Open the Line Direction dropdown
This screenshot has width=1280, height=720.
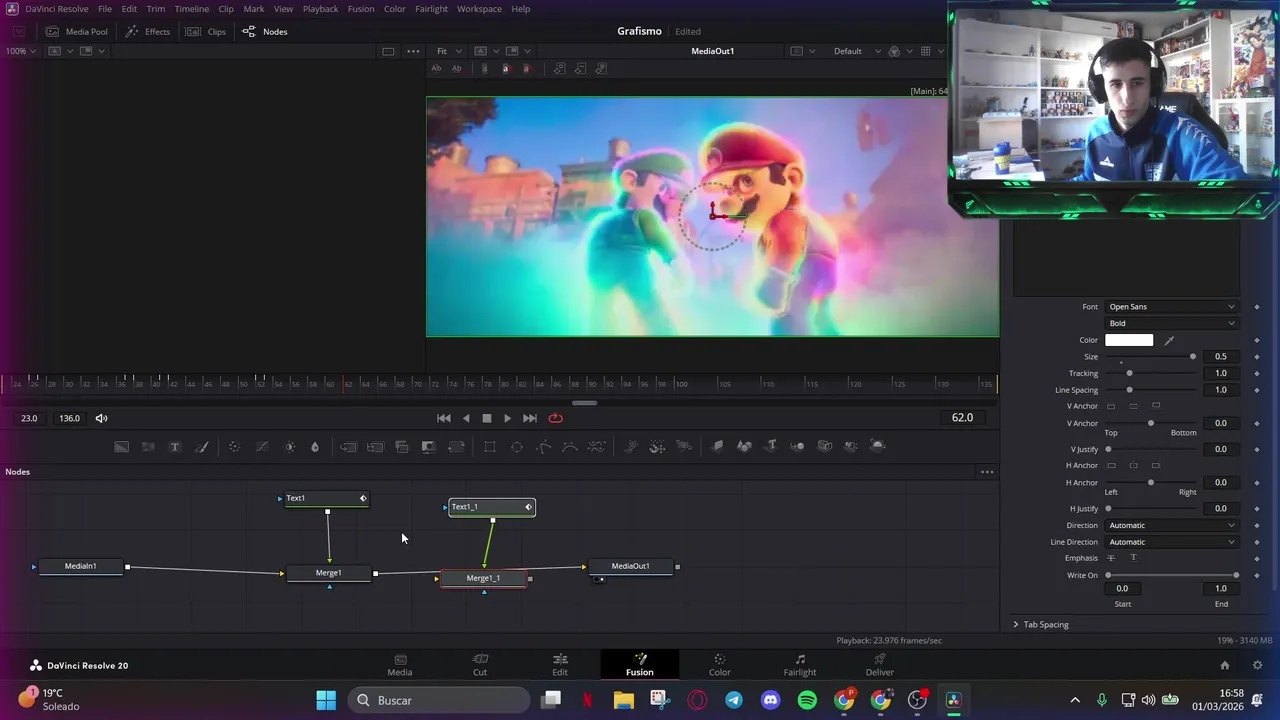coord(1171,542)
